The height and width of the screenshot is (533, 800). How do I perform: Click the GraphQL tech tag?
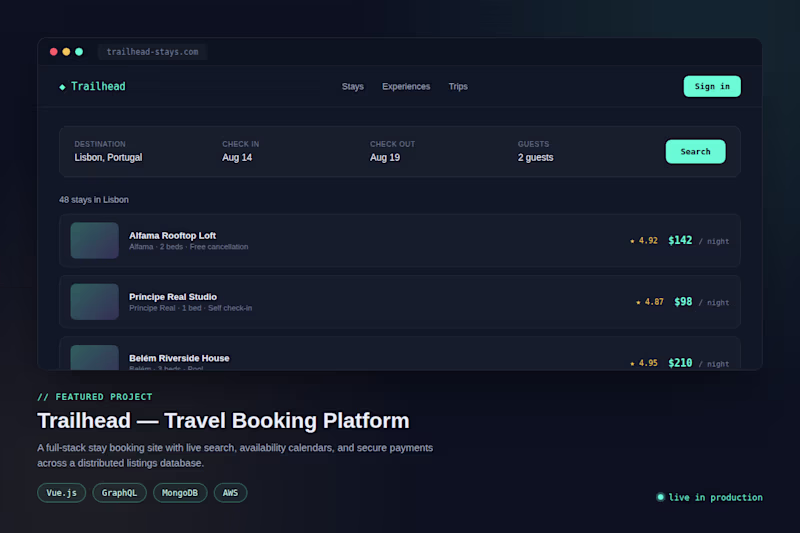point(119,493)
